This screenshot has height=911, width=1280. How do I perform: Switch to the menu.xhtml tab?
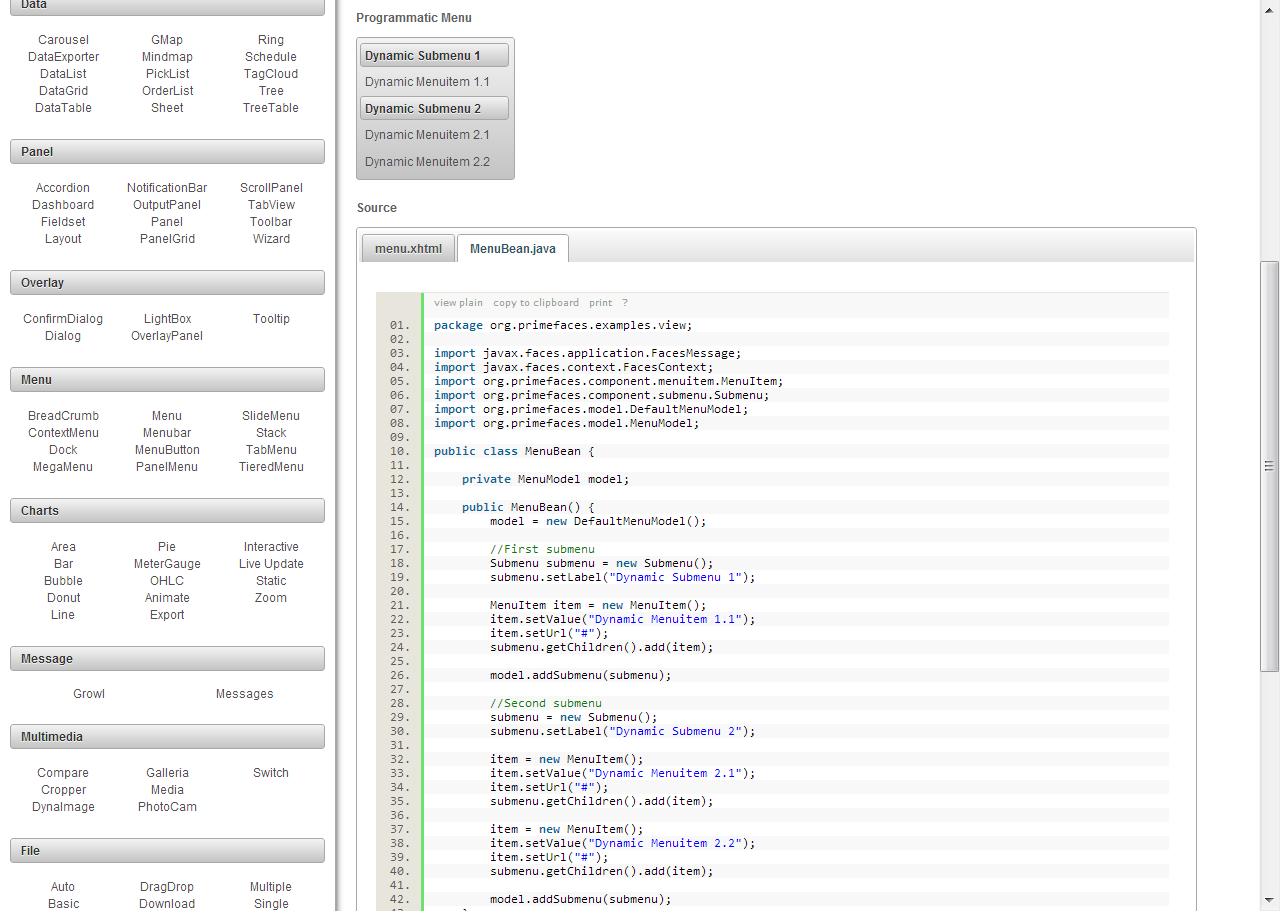pyautogui.click(x=407, y=248)
